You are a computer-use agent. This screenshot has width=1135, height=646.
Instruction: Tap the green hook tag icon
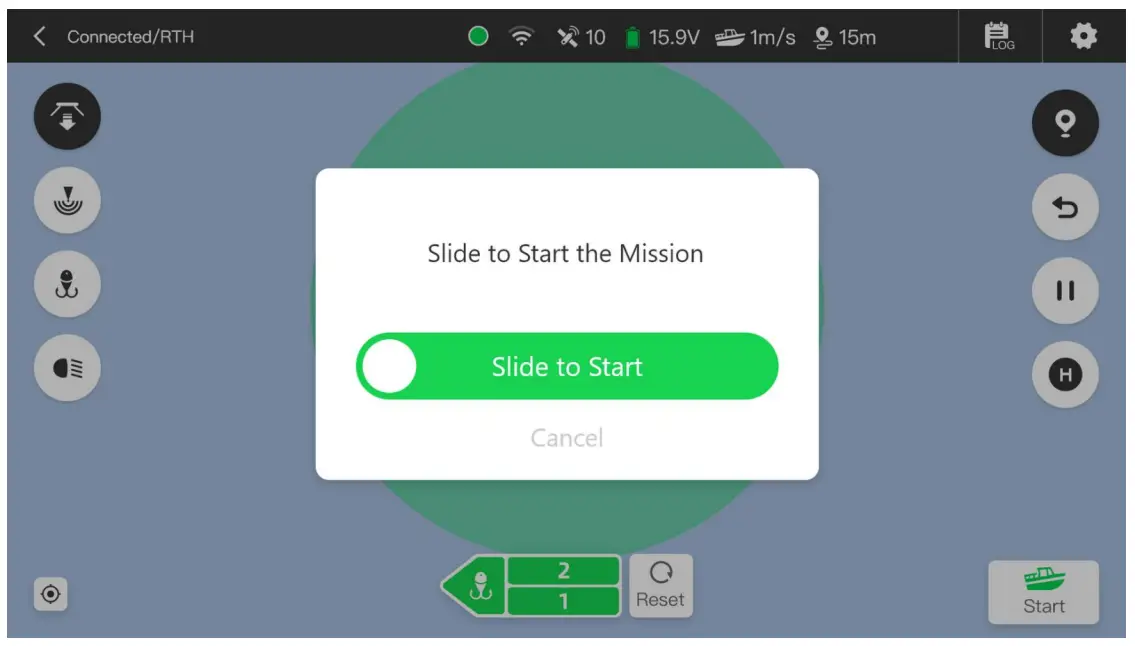coord(475,586)
